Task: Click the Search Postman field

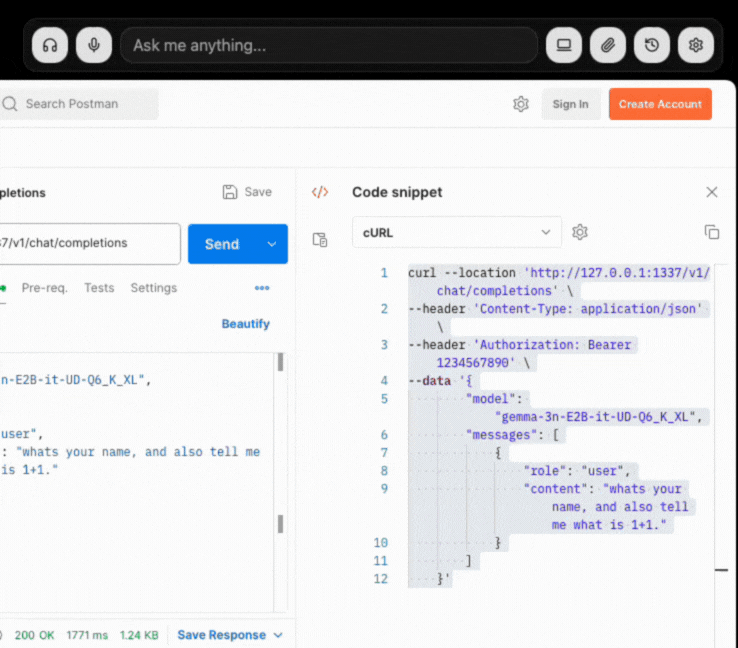Action: (79, 104)
